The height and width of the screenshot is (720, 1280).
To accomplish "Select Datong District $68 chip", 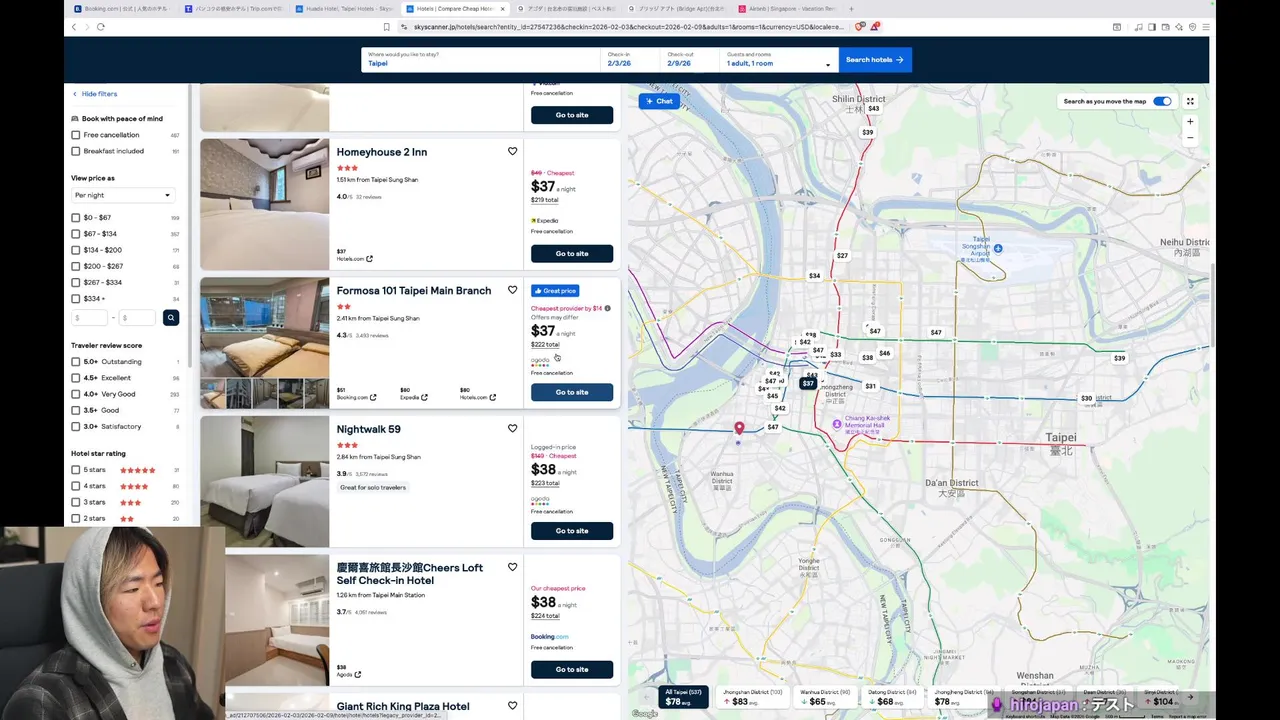I will pos(892,697).
